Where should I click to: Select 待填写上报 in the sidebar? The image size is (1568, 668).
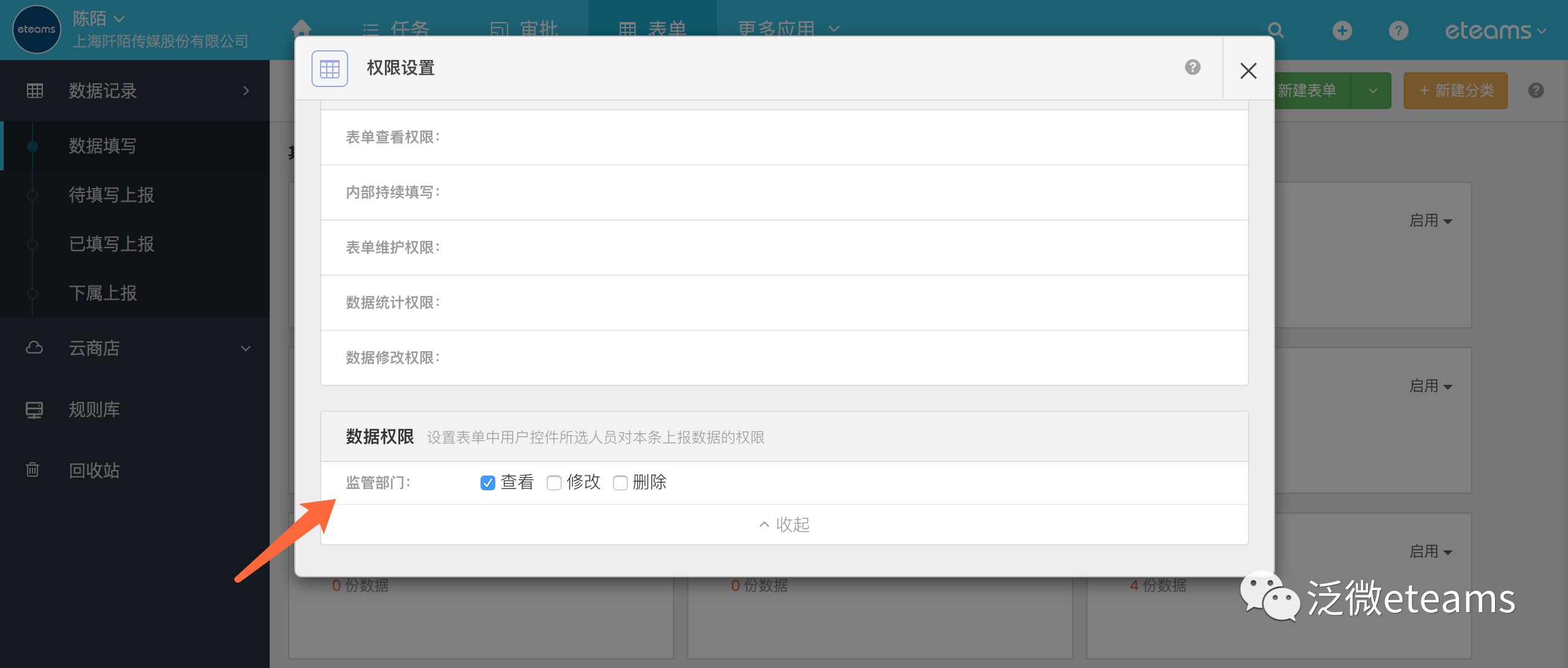pyautogui.click(x=111, y=195)
